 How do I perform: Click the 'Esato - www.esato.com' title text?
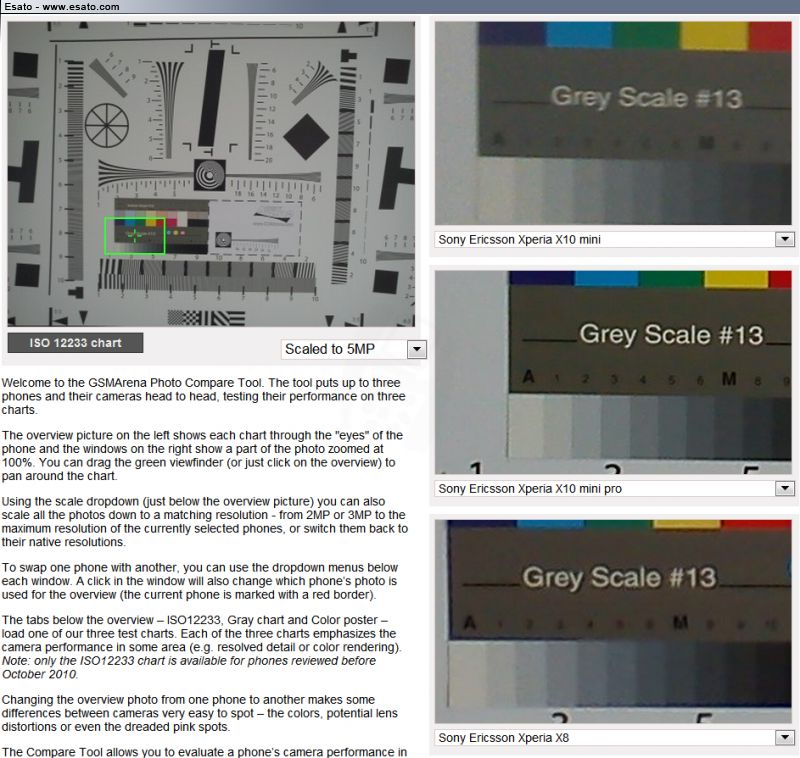click(x=62, y=7)
